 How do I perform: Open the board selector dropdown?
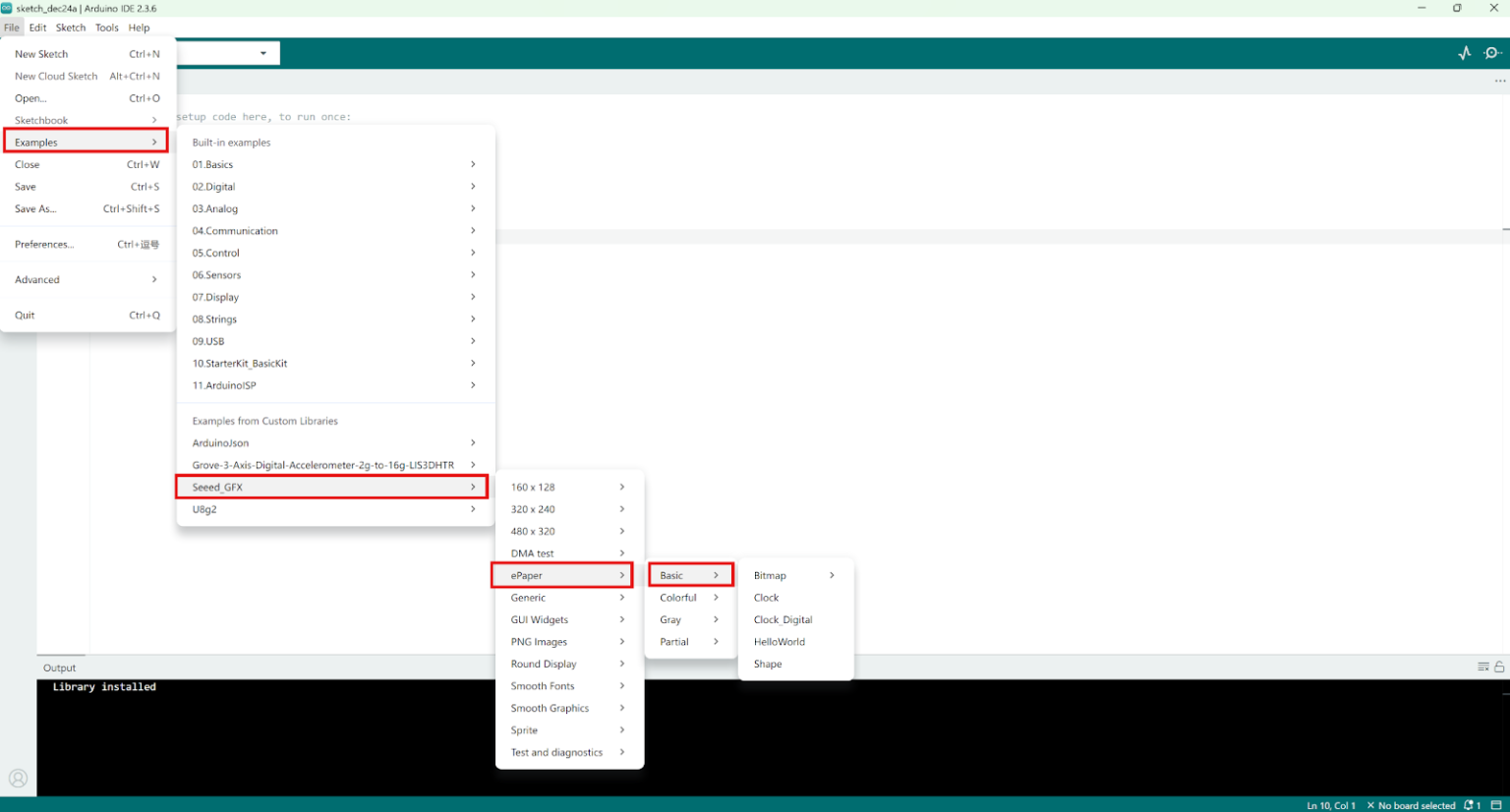262,53
